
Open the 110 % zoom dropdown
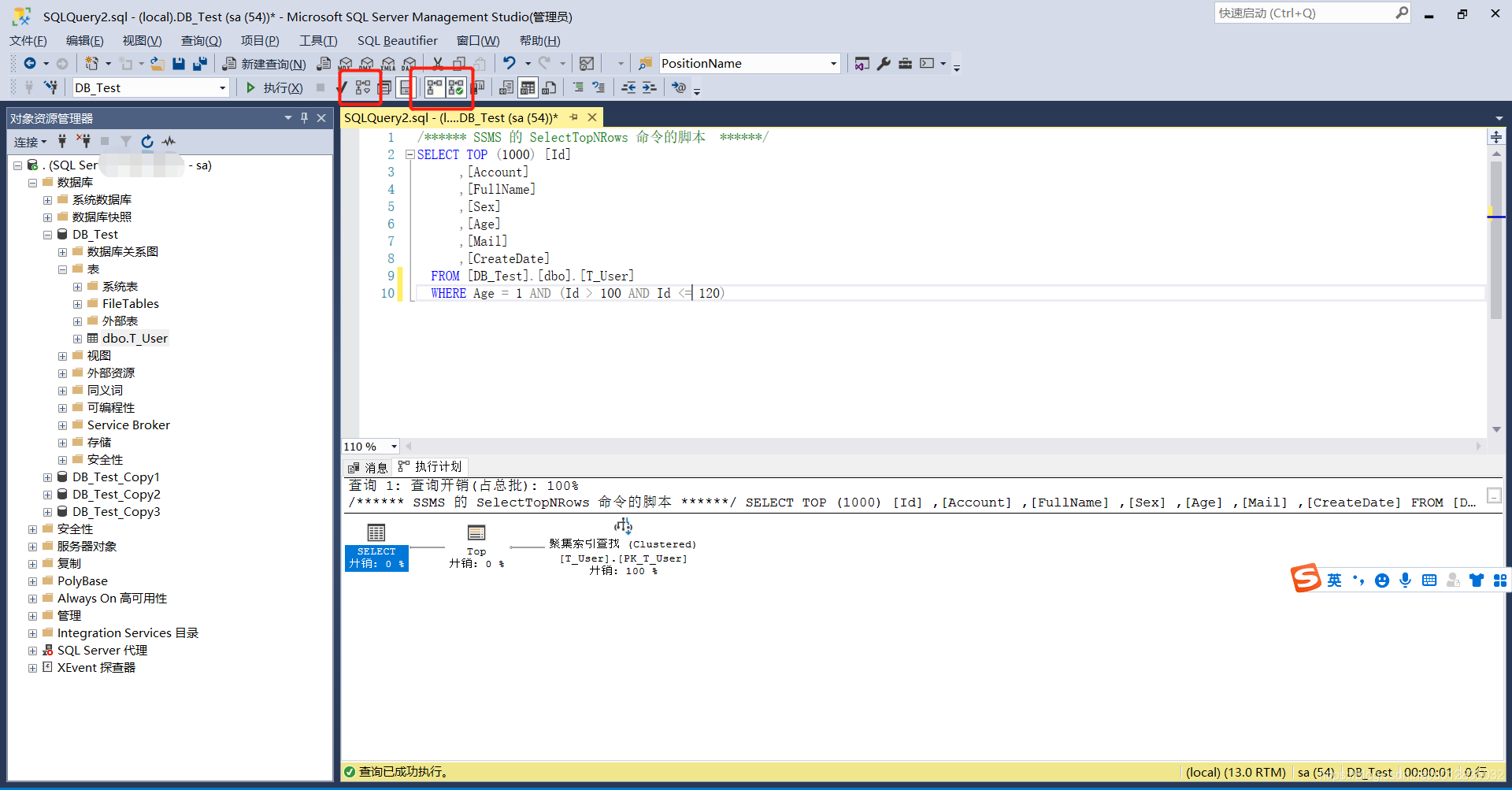coord(395,447)
